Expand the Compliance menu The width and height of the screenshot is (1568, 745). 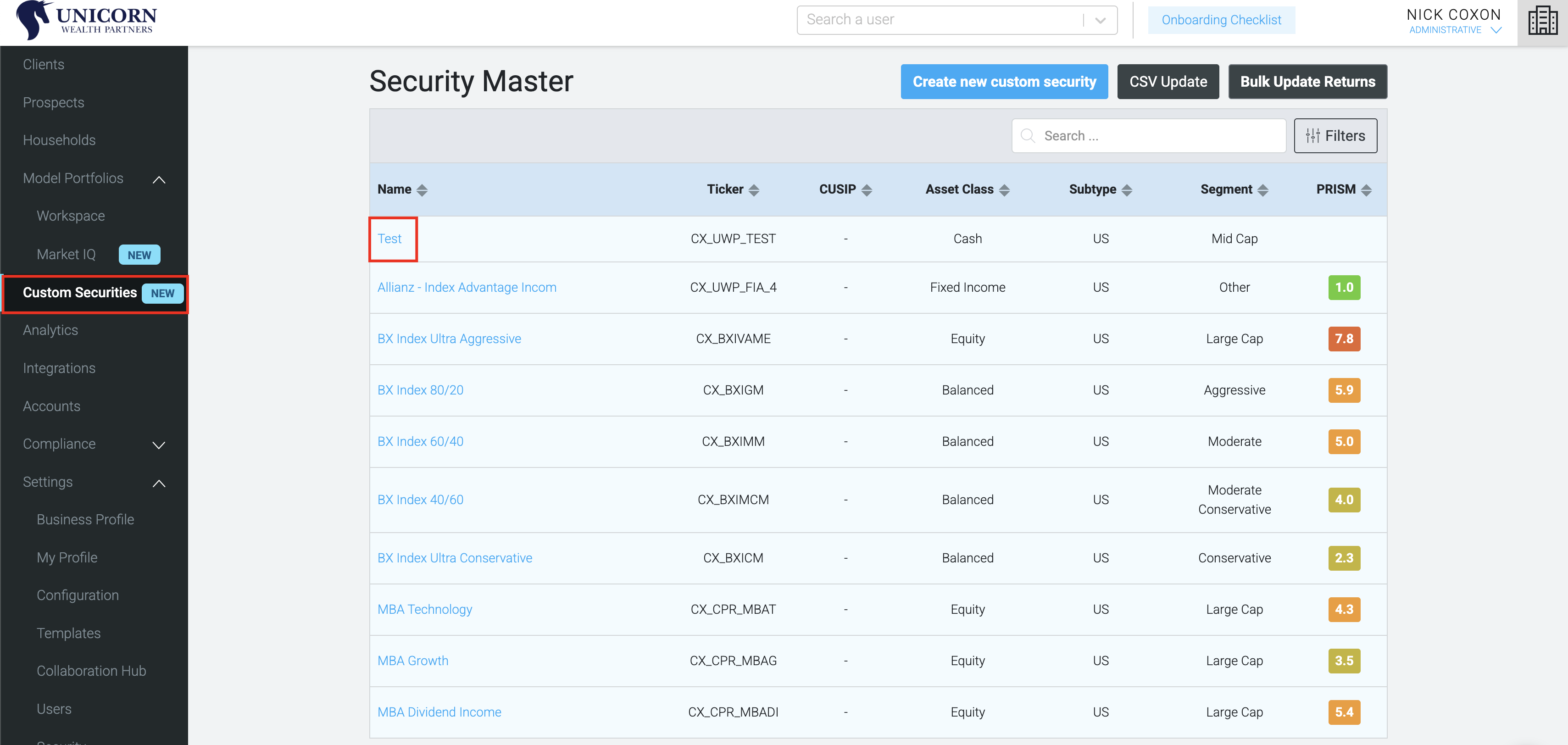(x=159, y=445)
